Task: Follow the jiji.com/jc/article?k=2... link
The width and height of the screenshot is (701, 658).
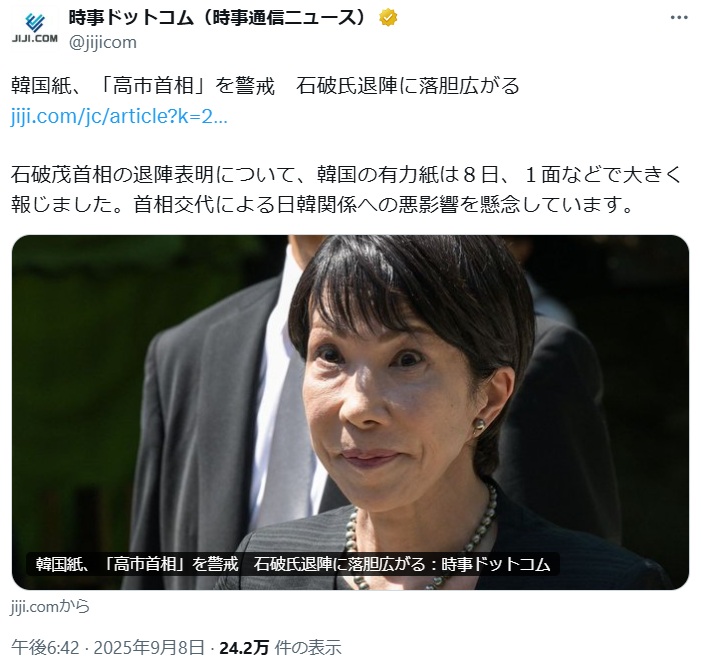Action: click(x=119, y=116)
